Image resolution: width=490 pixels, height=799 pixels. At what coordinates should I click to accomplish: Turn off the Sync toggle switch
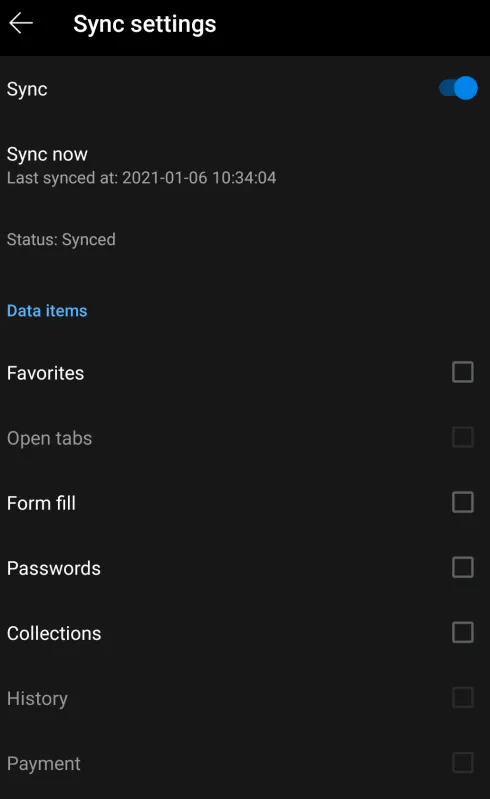click(x=458, y=88)
